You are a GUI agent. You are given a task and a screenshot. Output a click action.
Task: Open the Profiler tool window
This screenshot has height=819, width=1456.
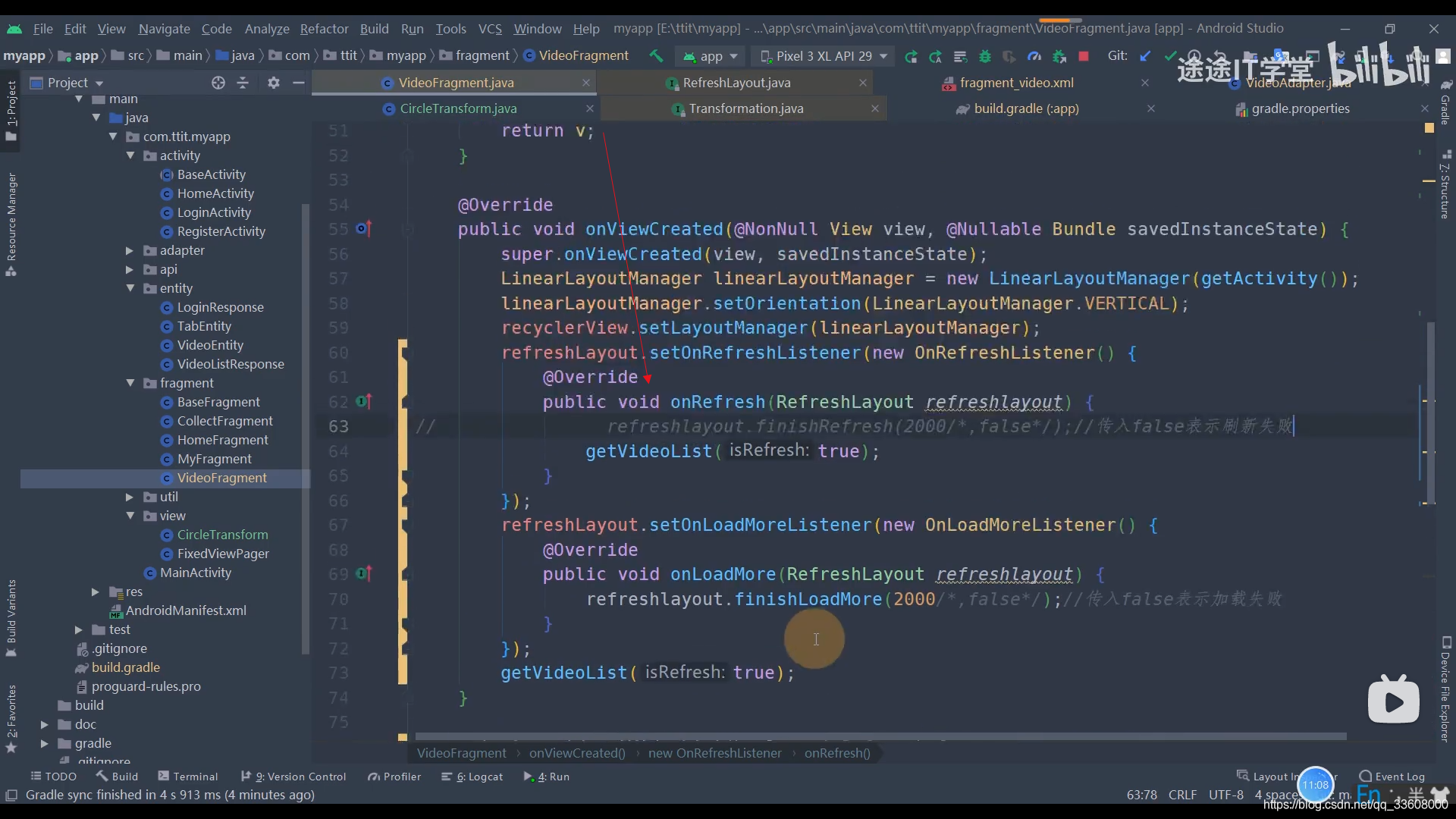pyautogui.click(x=394, y=777)
